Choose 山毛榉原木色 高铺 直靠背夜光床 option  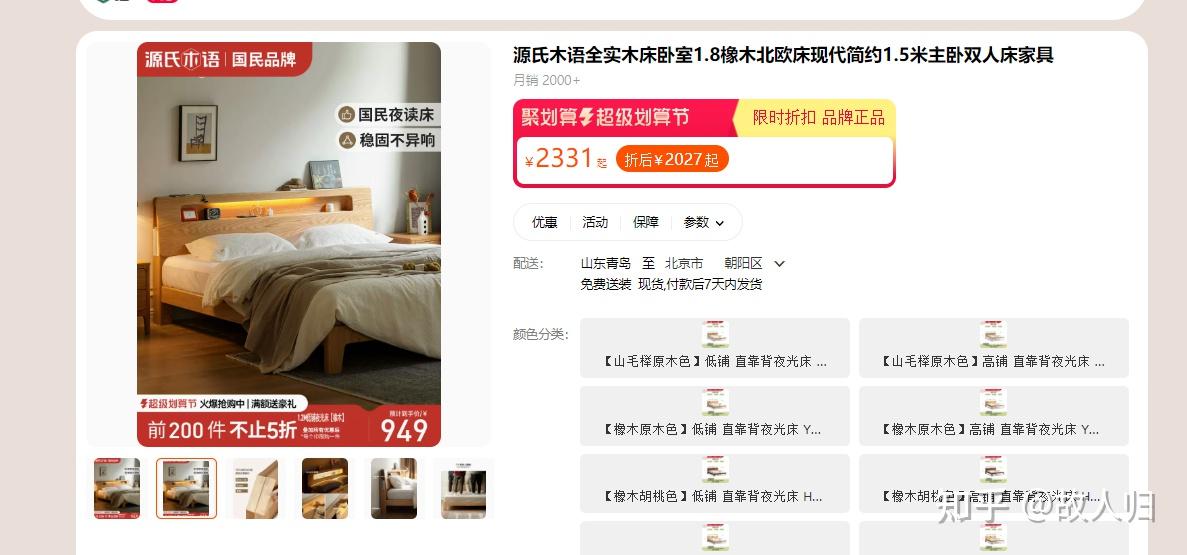click(993, 348)
